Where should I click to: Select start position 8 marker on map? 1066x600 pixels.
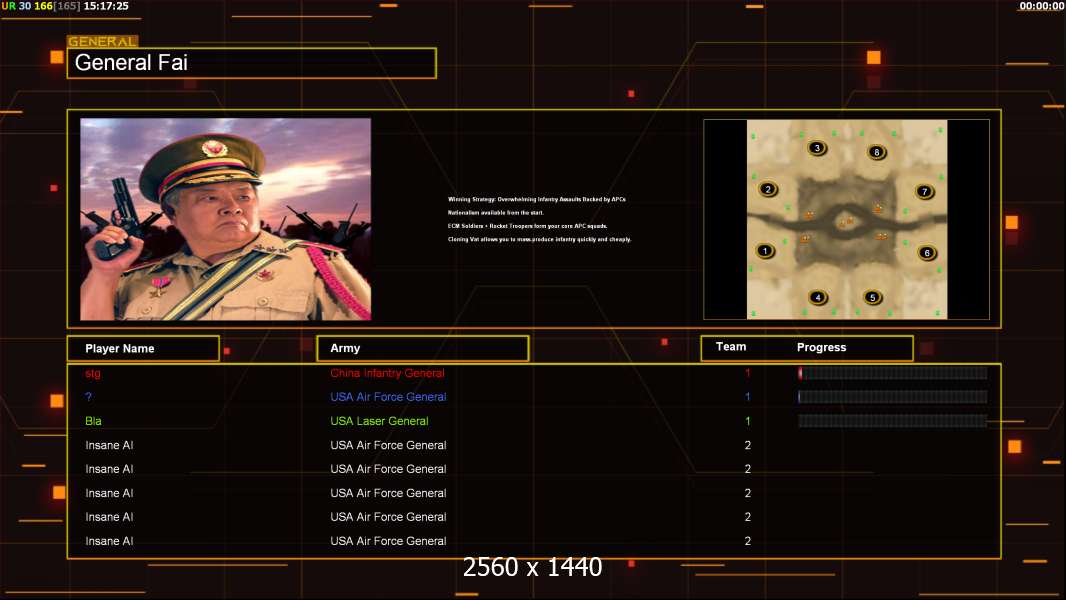coord(877,152)
